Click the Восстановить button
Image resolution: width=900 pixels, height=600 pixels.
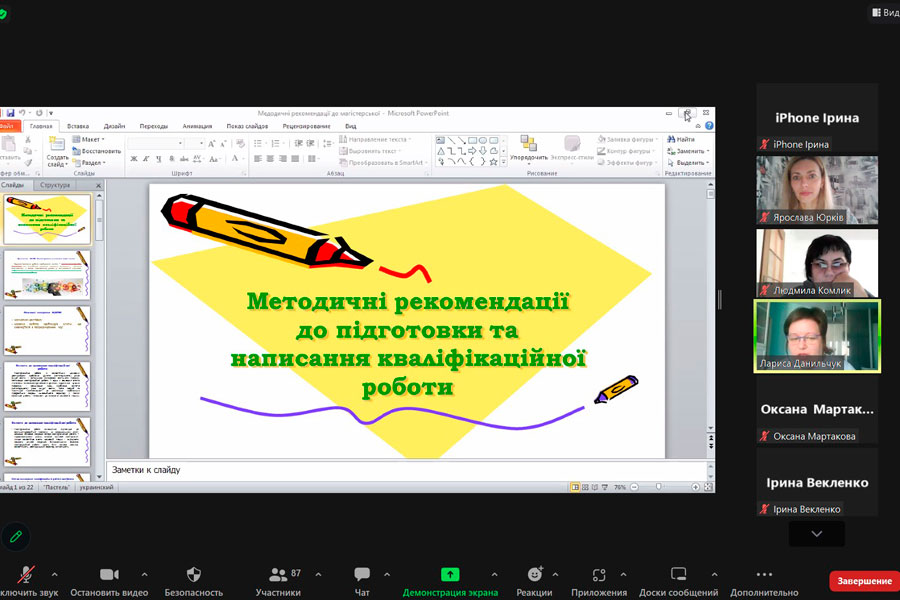[x=96, y=151]
